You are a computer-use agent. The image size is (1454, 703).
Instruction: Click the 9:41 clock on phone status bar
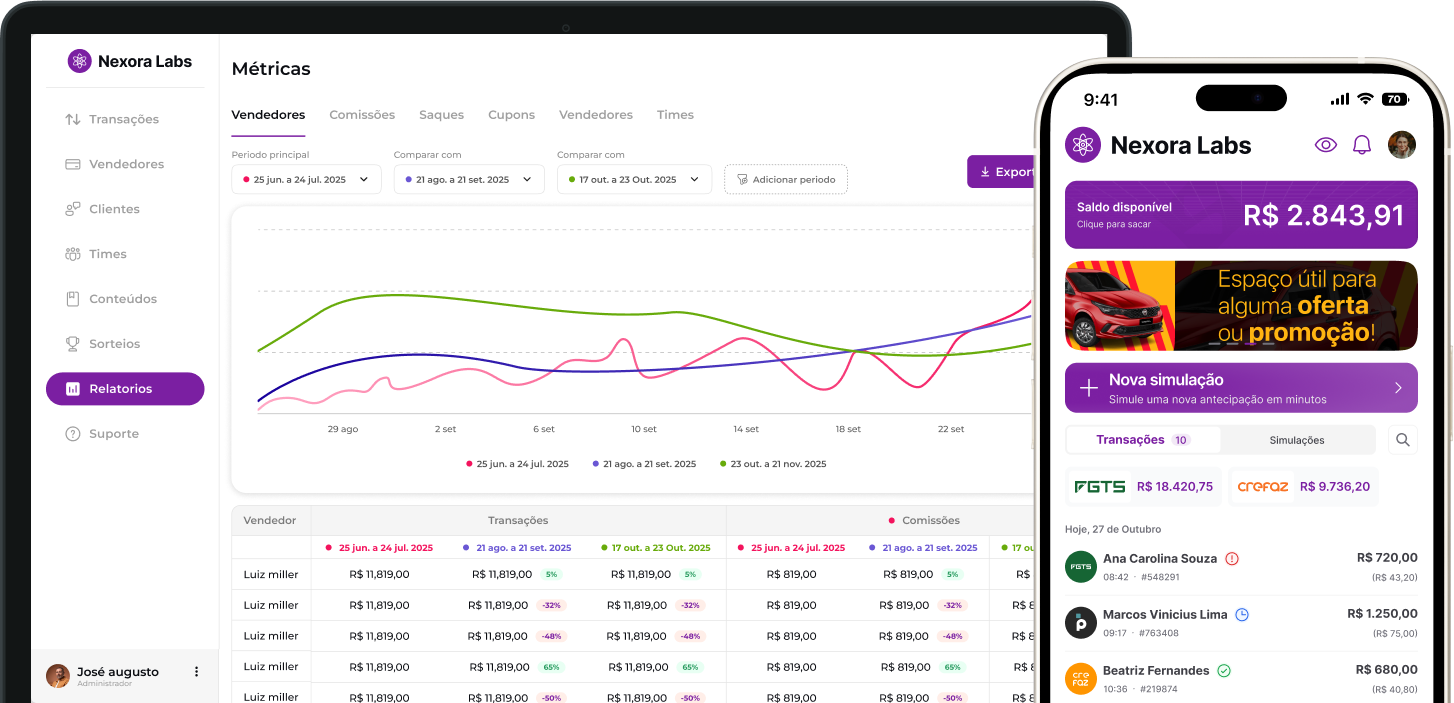(1101, 100)
